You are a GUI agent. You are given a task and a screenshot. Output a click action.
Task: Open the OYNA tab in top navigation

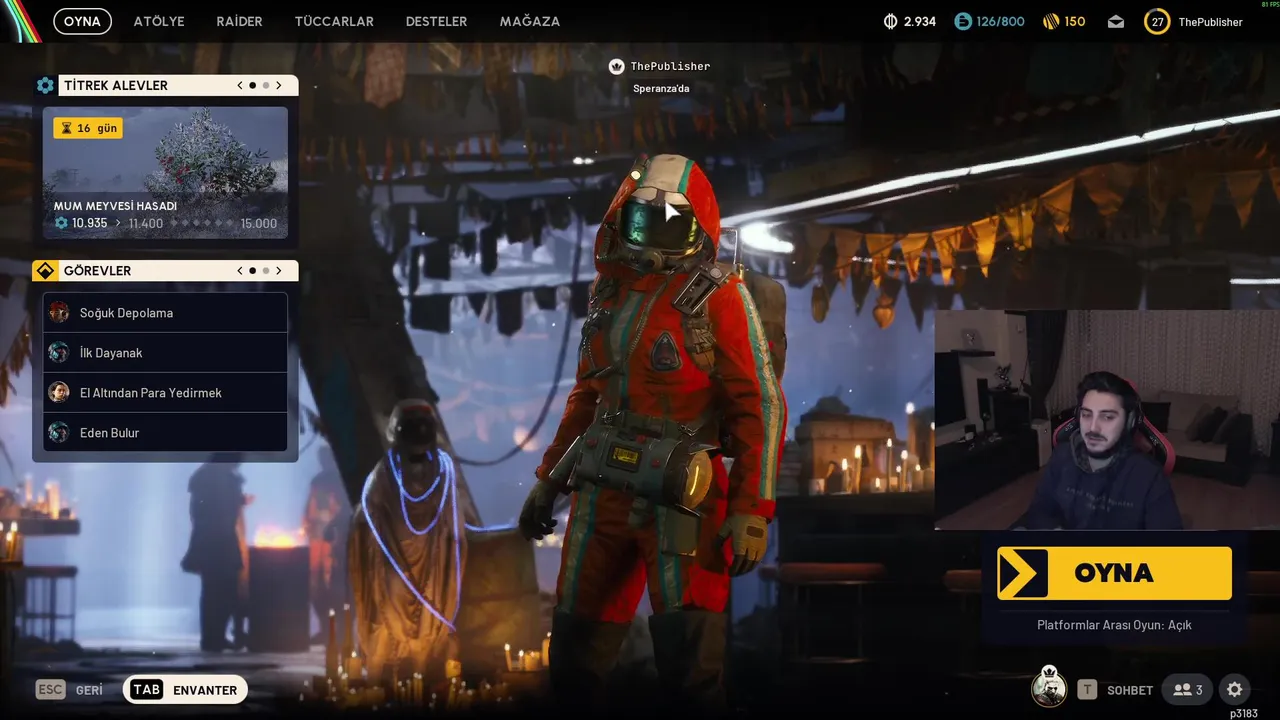[x=82, y=21]
